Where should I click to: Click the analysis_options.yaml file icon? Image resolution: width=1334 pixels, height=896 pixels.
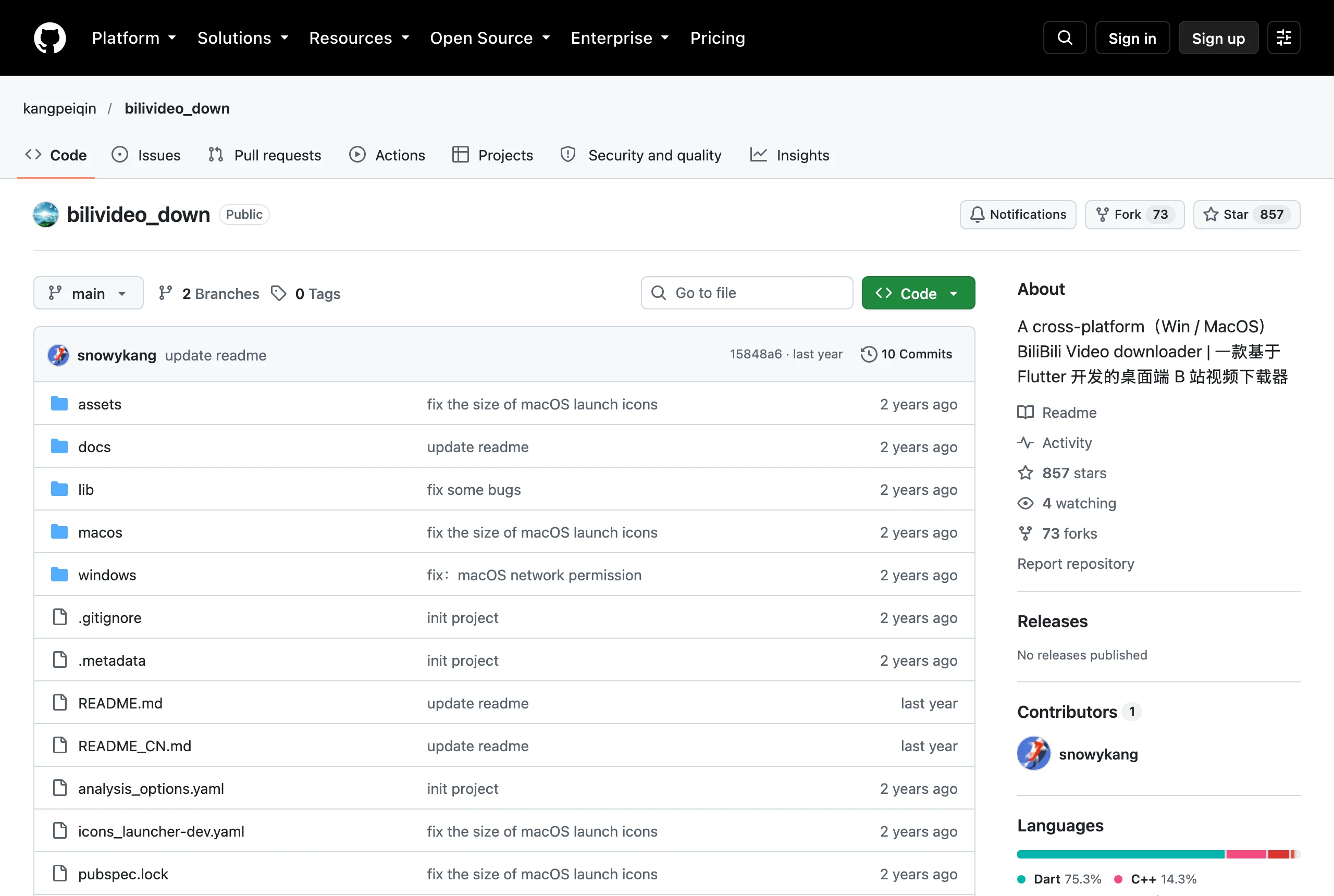tap(59, 788)
